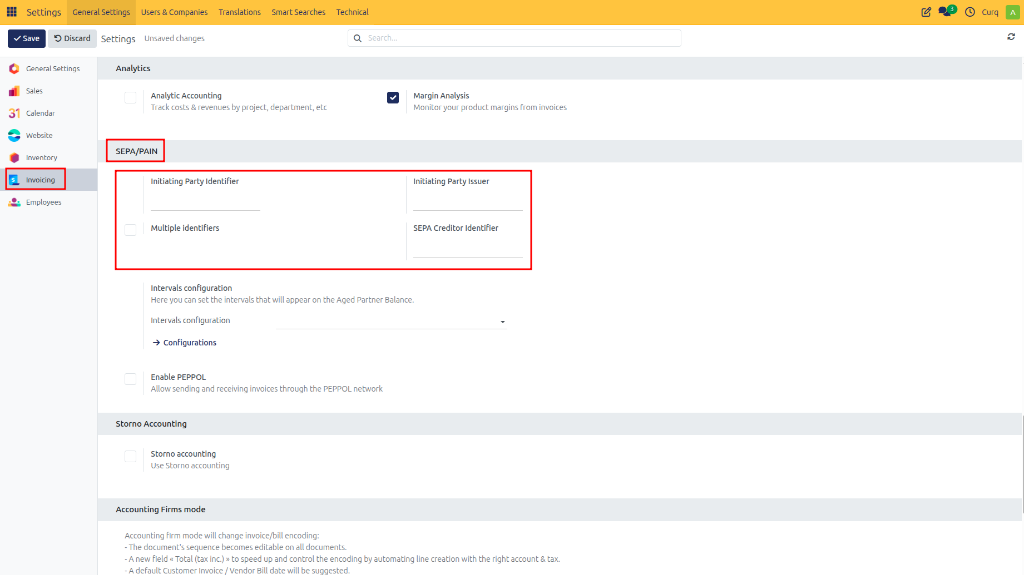Screen dimensions: 1024x575
Task: Click the settings Search box
Action: point(515,38)
